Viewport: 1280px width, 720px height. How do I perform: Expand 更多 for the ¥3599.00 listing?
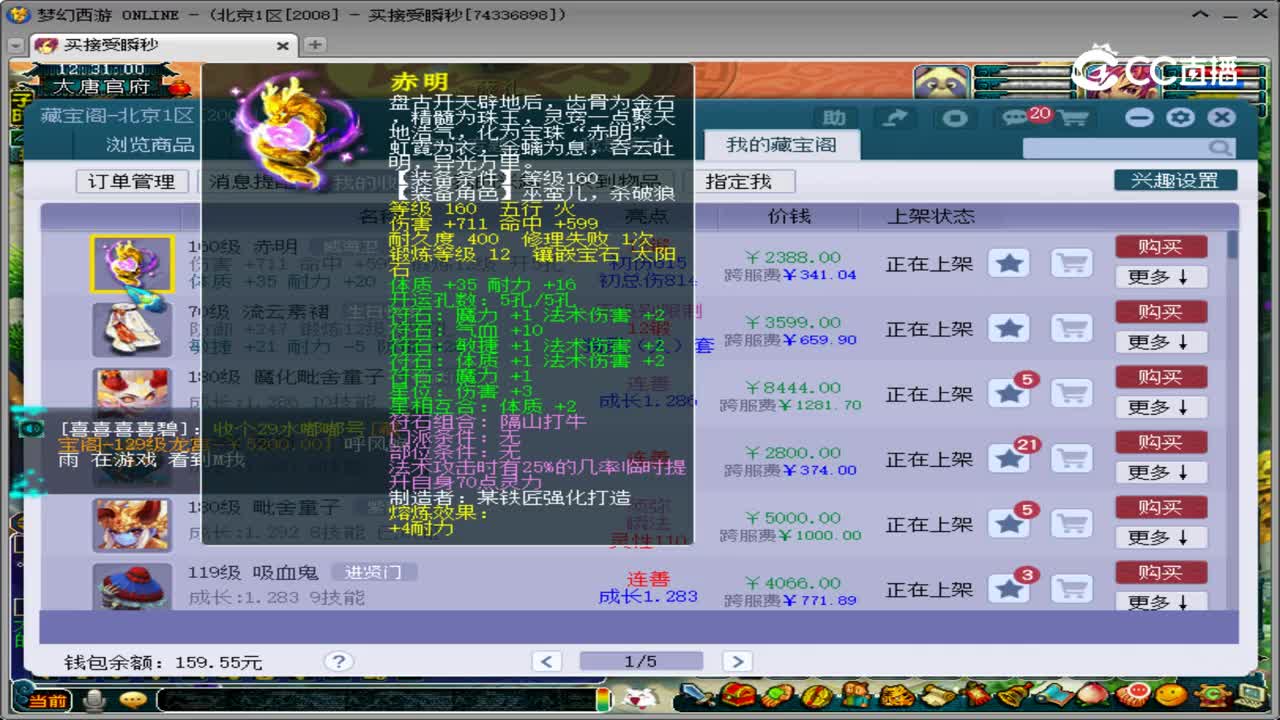tap(1160, 342)
